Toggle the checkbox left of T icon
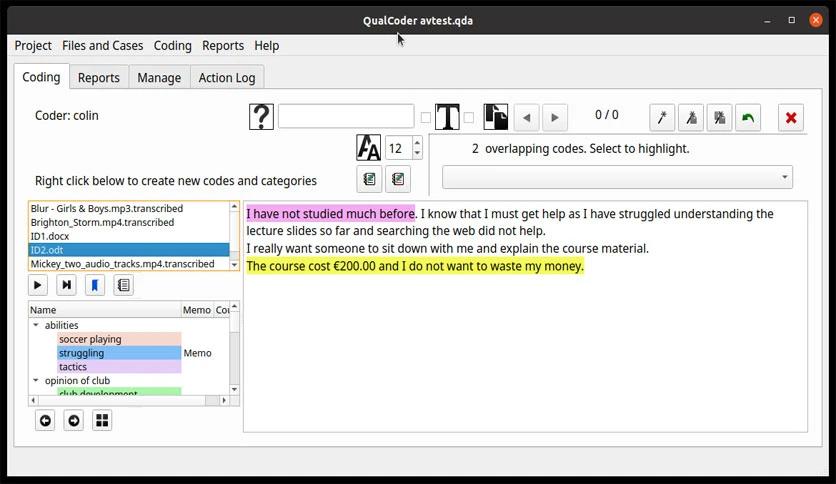The image size is (836, 484). tap(425, 118)
